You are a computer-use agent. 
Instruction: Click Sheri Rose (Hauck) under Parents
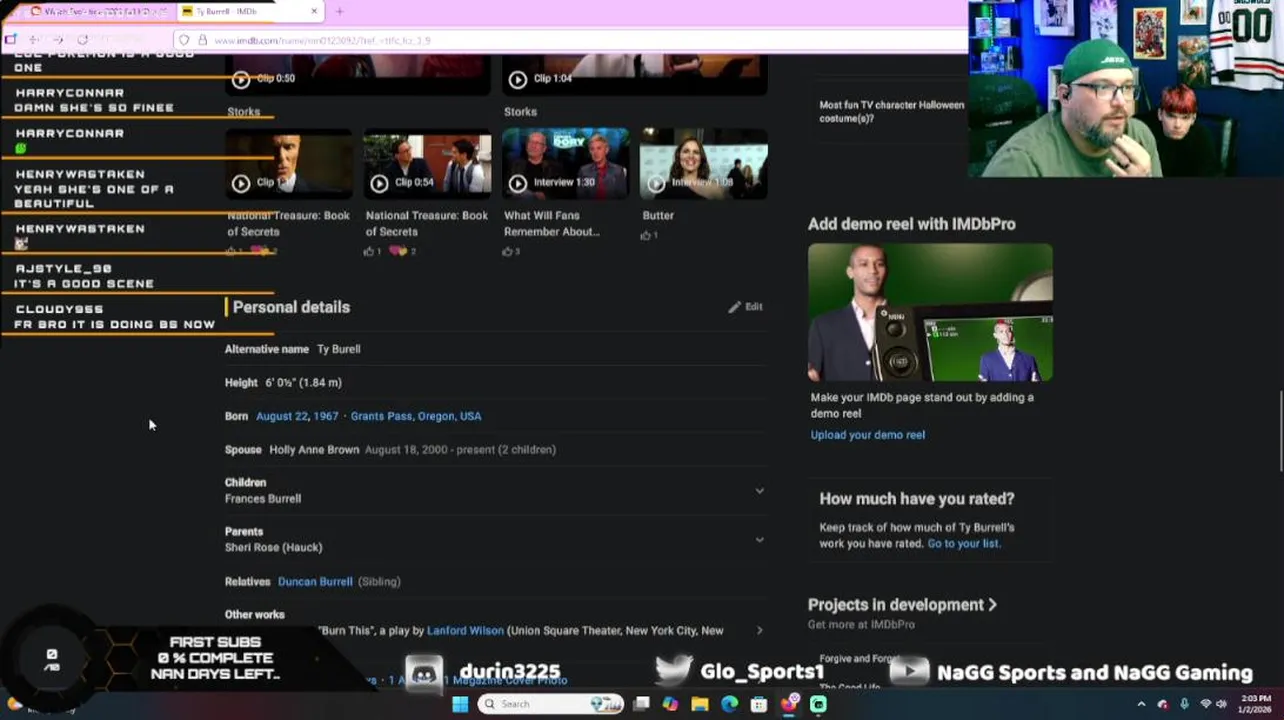click(274, 548)
